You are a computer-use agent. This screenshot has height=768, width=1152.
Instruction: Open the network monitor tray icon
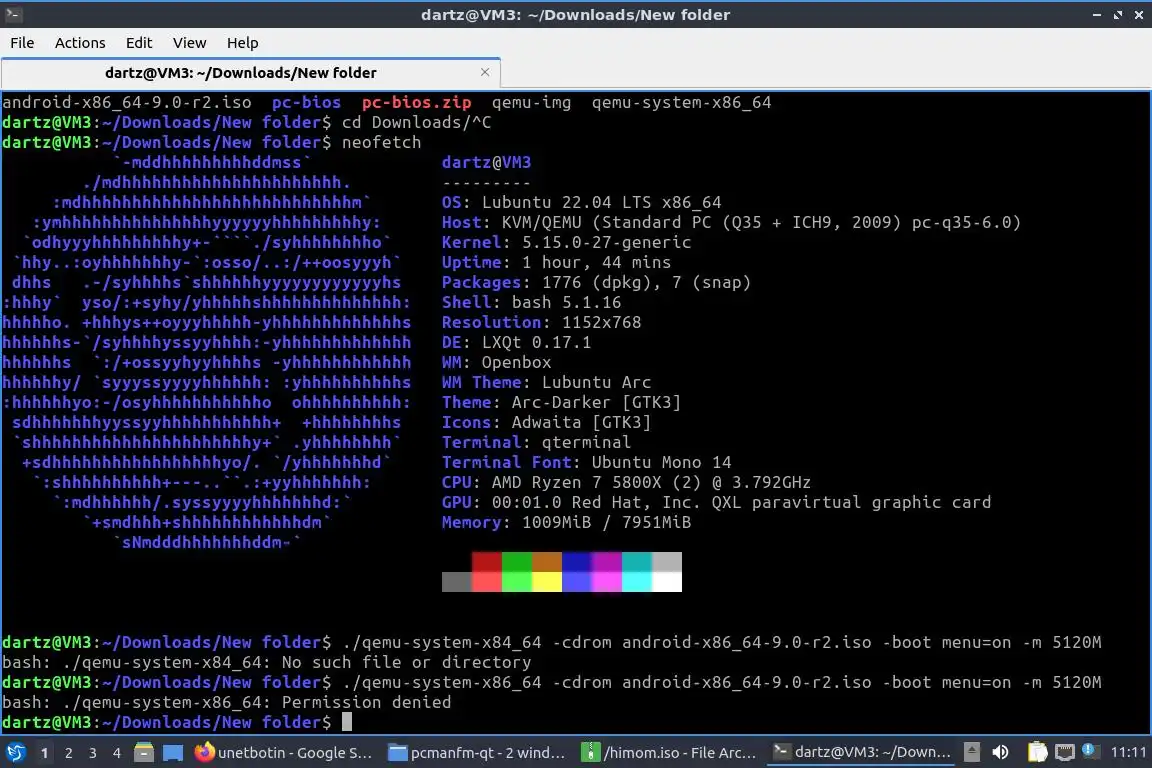(x=1064, y=752)
